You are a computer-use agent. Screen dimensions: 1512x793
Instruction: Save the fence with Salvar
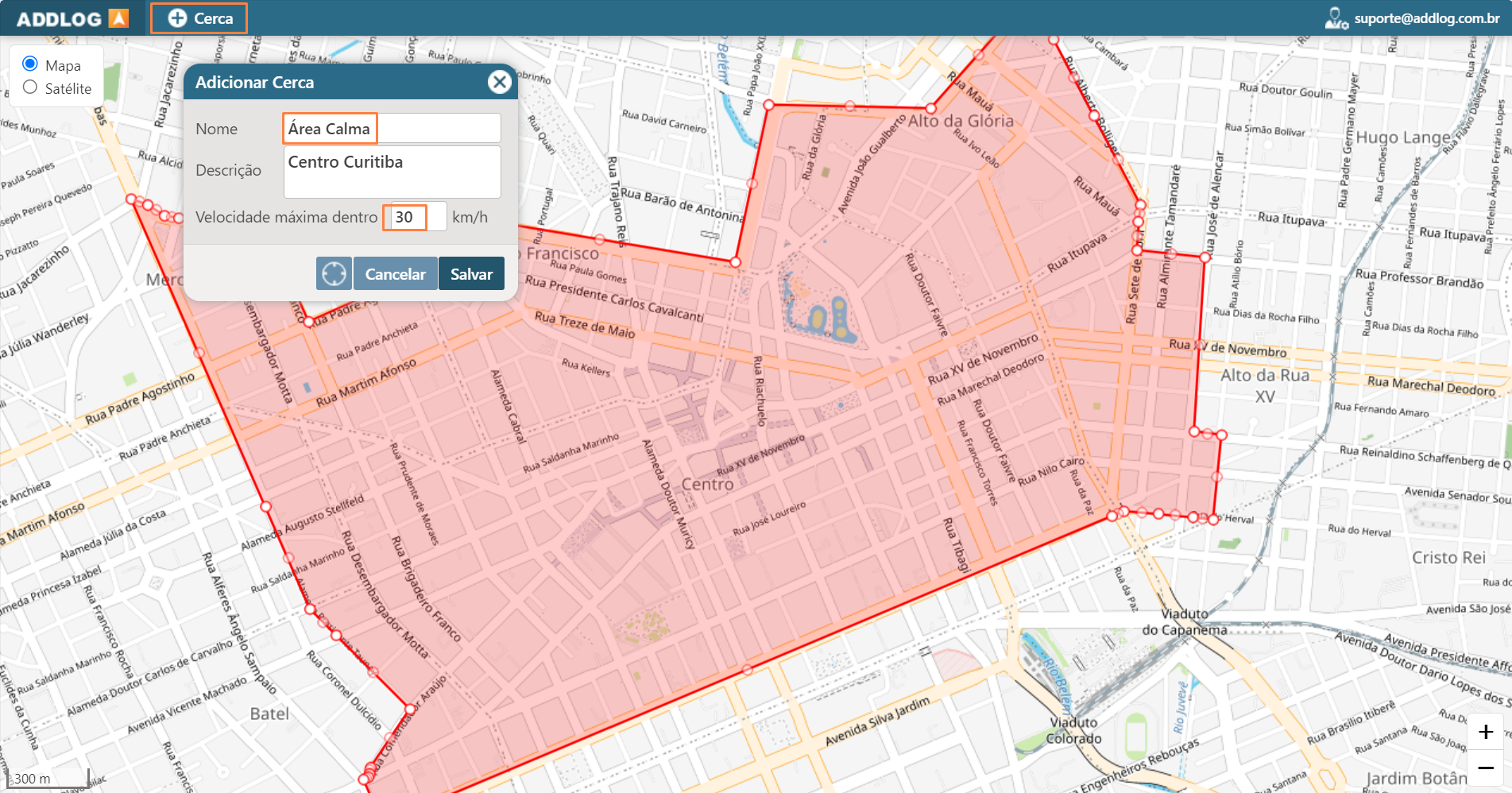(x=471, y=273)
